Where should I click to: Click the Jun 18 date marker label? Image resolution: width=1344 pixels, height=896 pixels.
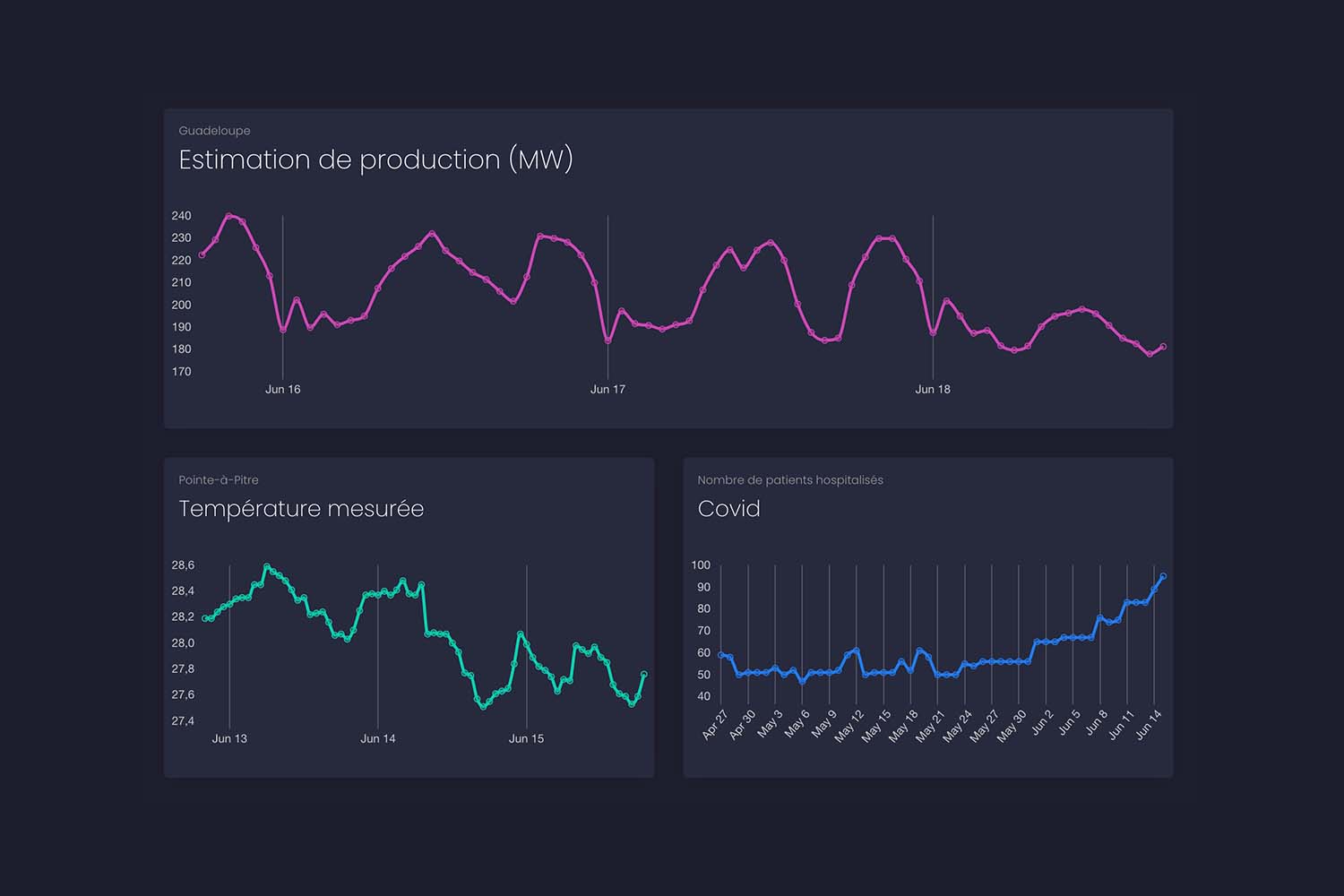pos(932,389)
